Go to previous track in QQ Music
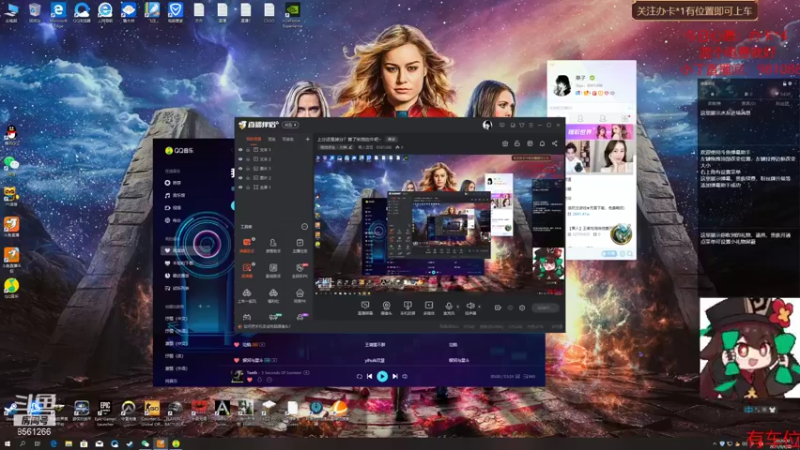Viewport: 800px width, 450px height. pos(369,377)
